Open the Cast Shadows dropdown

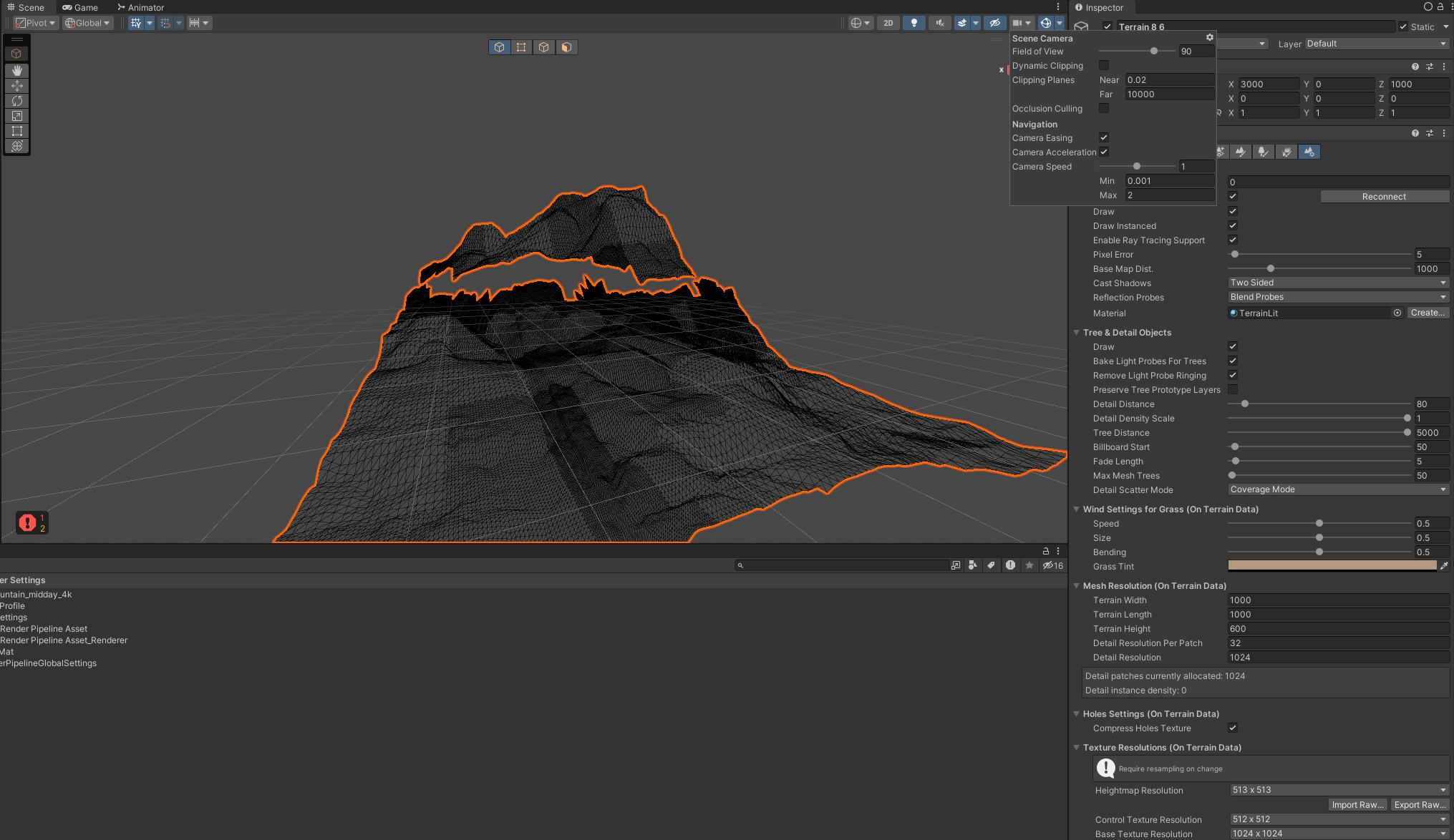point(1337,282)
